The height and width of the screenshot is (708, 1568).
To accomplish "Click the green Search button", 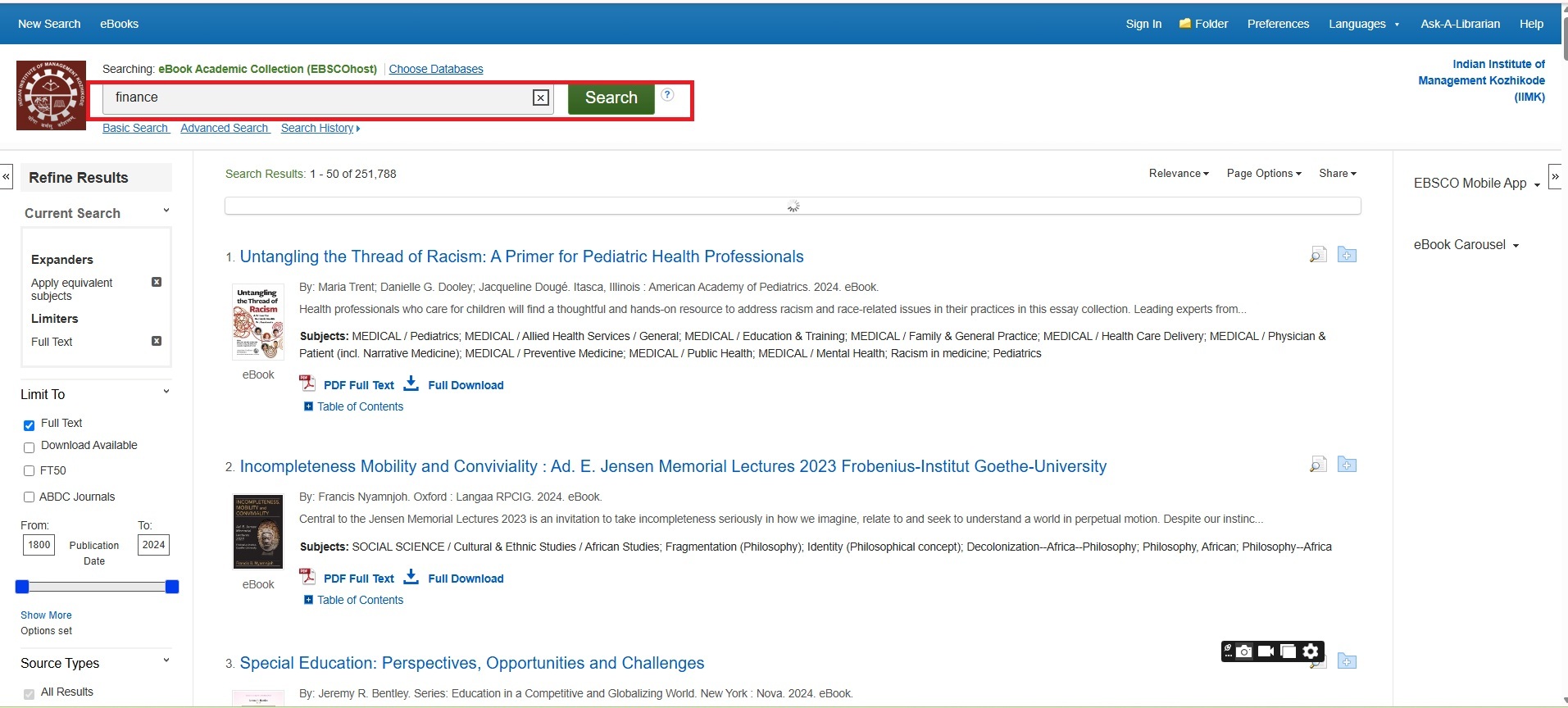I will click(611, 98).
